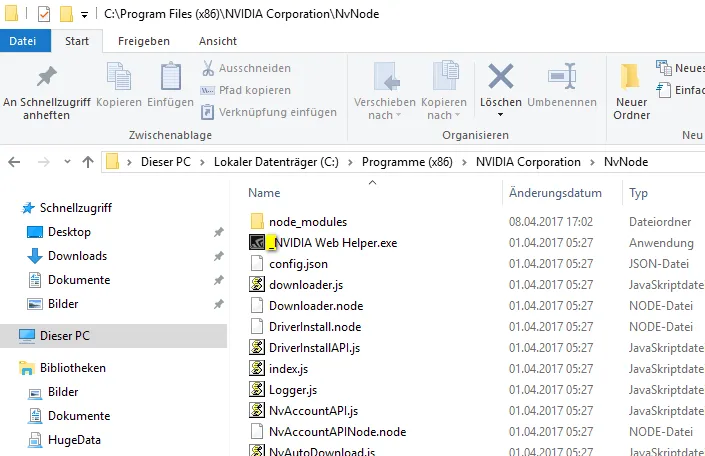This screenshot has height=456, width=705.
Task: Sort by Name column header
Action: [264, 193]
